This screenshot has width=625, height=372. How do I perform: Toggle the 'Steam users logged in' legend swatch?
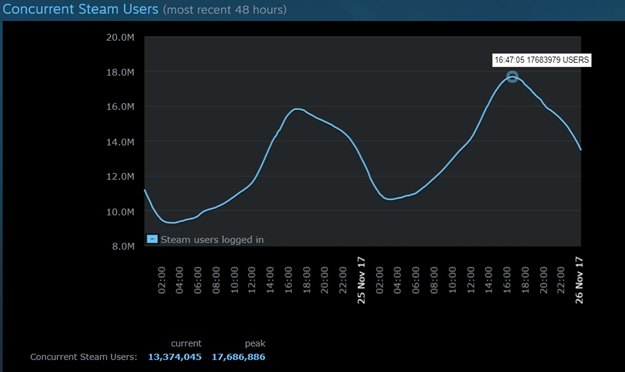(152, 239)
